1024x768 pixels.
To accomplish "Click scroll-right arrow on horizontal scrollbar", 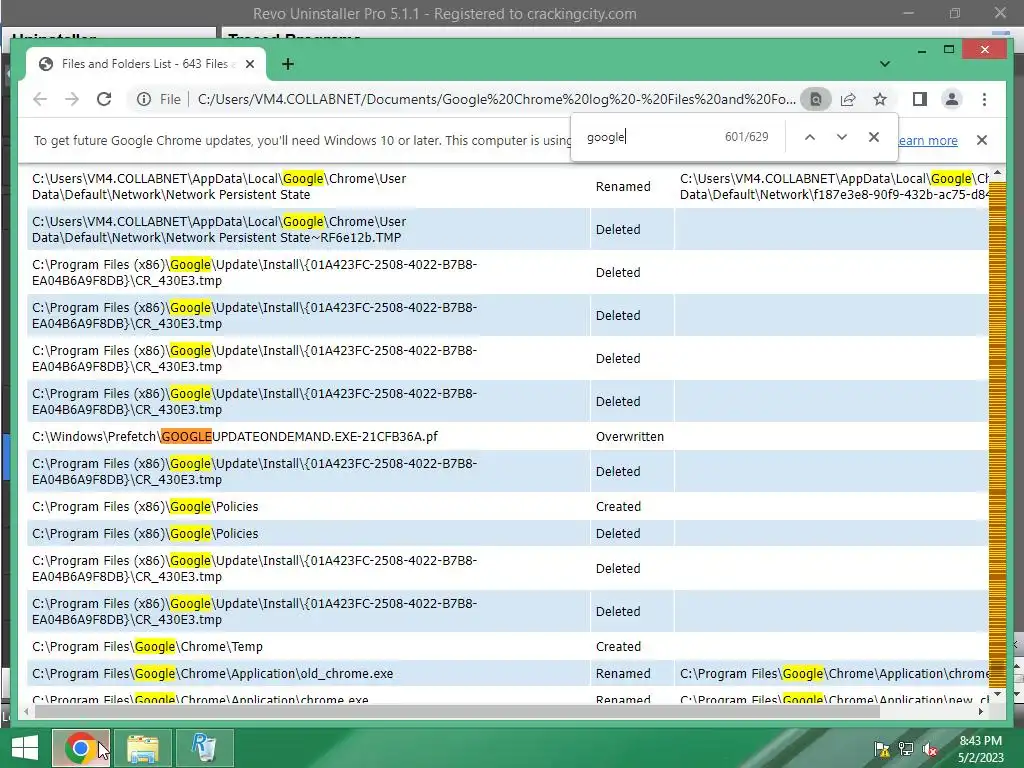I will [981, 711].
